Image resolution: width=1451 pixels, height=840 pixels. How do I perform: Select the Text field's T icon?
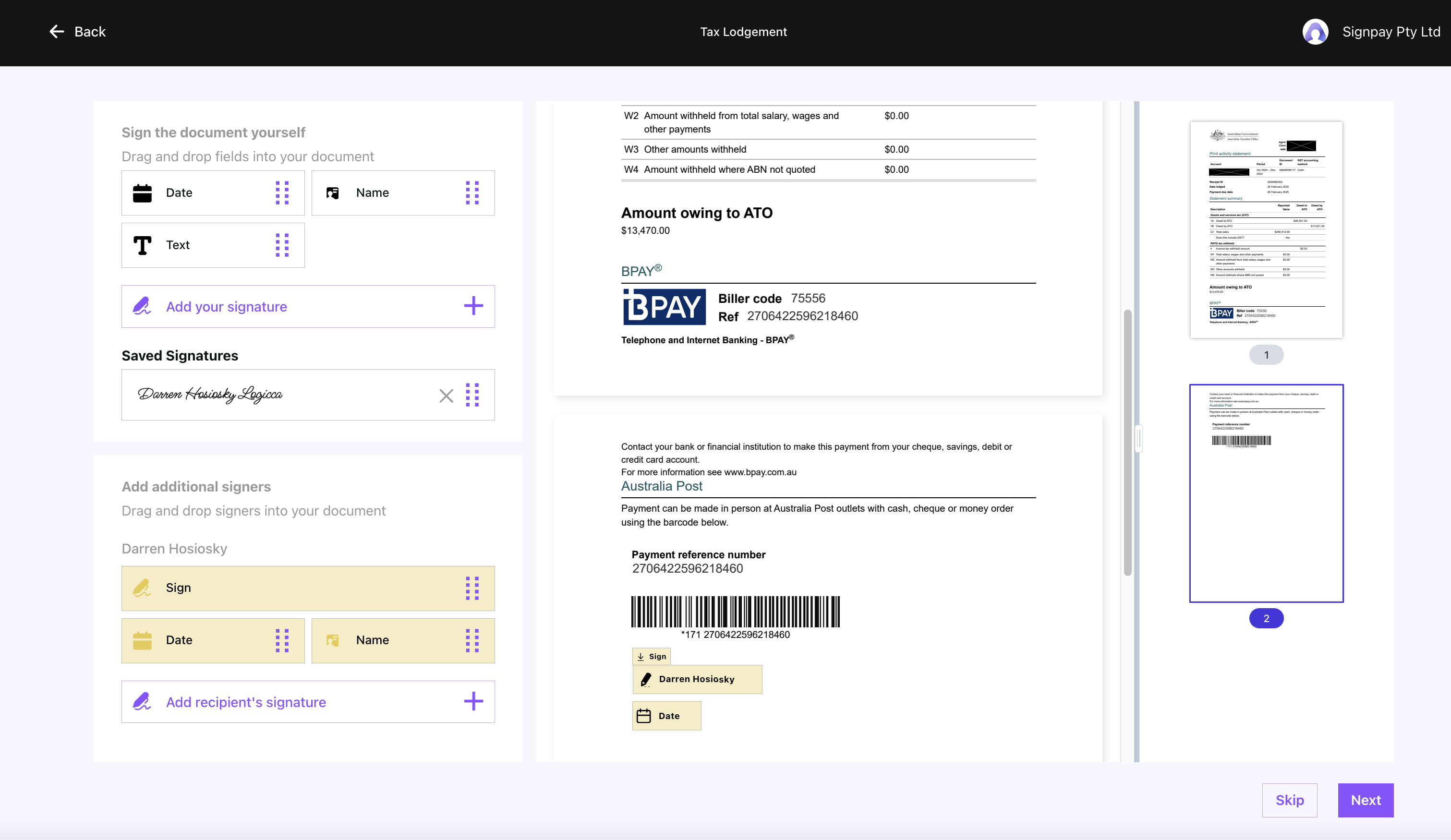pos(142,245)
